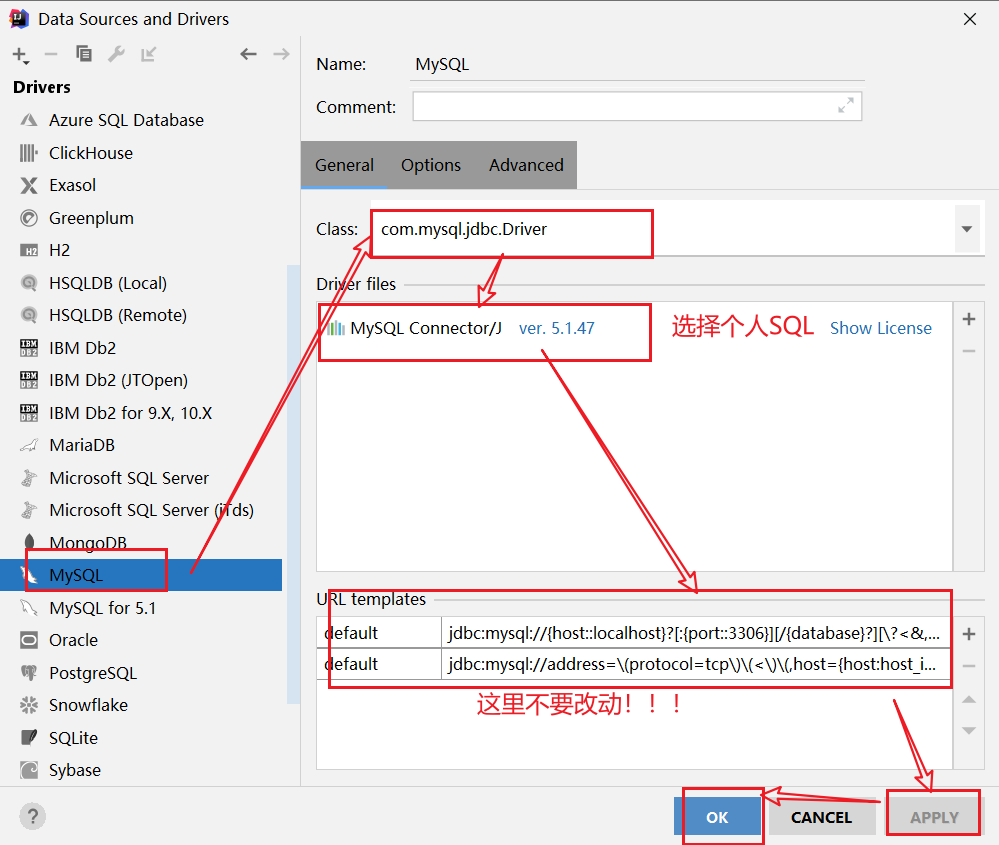Screen dimensions: 999x845
Task: Switch to the Advanced tab
Action: [x=526, y=165]
